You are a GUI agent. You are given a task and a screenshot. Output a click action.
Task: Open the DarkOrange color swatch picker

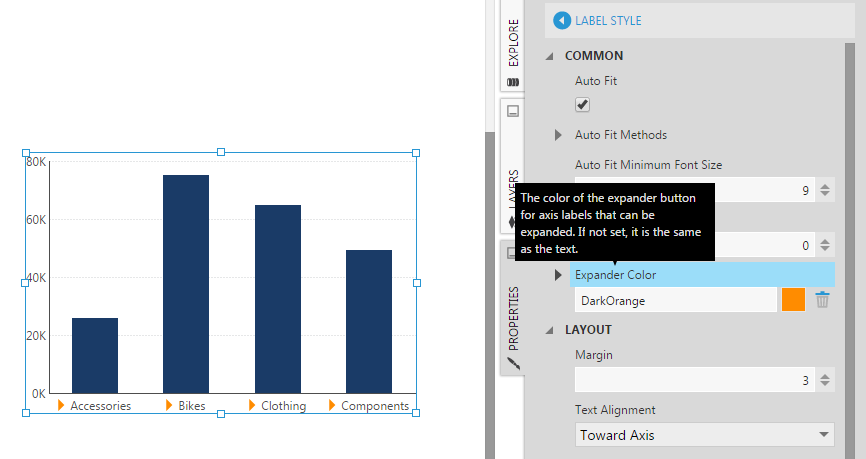pyautogui.click(x=793, y=300)
